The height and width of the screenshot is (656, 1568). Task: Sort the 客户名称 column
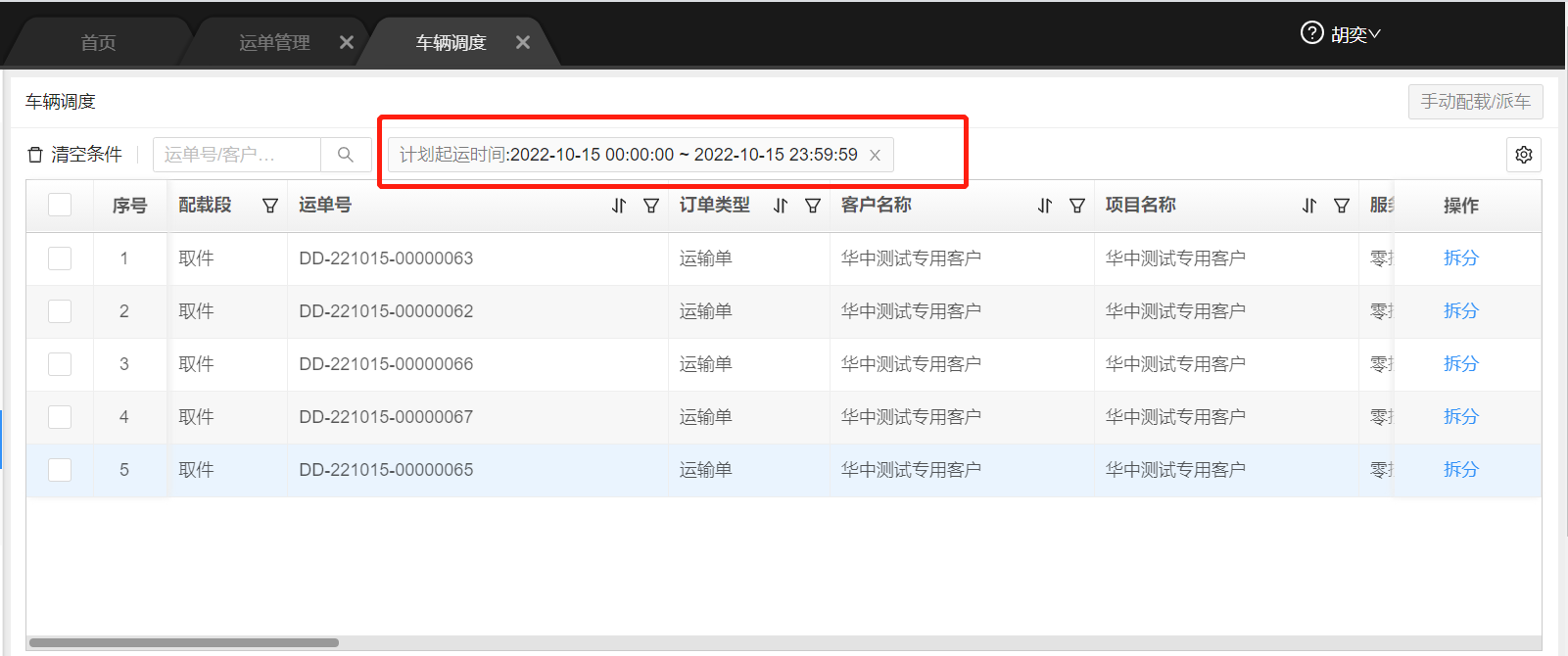pyautogui.click(x=1045, y=206)
